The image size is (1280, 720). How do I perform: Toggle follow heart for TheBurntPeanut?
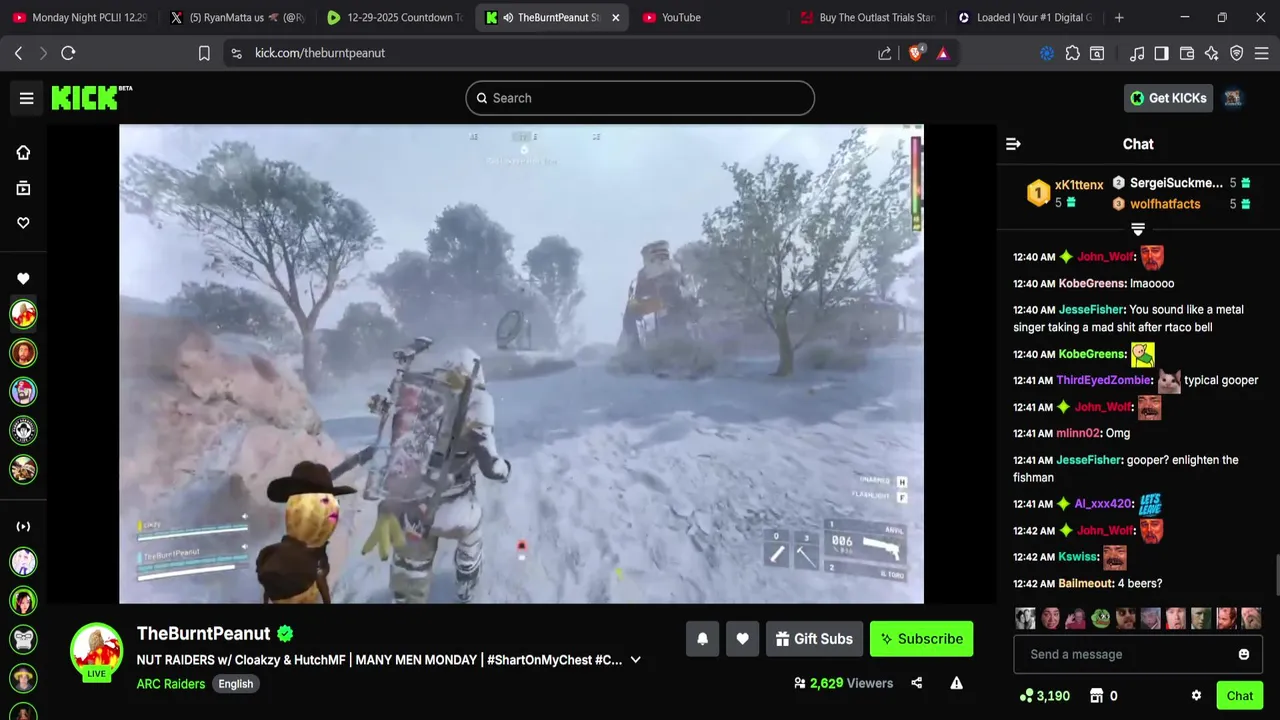[x=742, y=639]
